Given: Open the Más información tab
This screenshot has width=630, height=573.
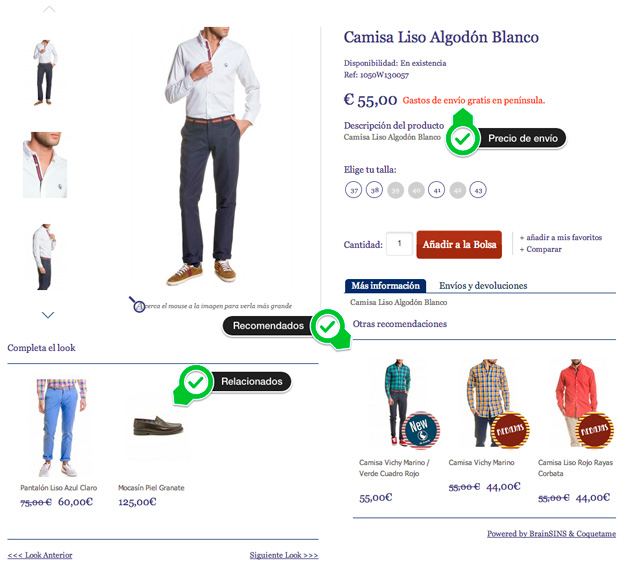Looking at the screenshot, I should (385, 286).
